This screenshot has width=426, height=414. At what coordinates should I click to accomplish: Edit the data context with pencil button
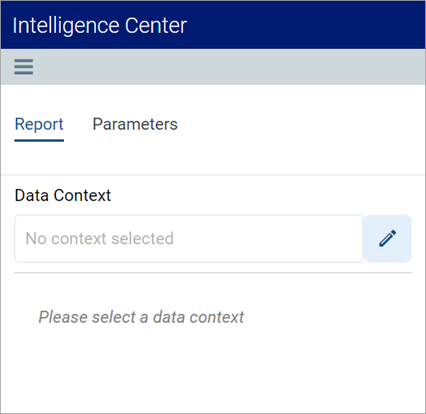[x=388, y=239]
